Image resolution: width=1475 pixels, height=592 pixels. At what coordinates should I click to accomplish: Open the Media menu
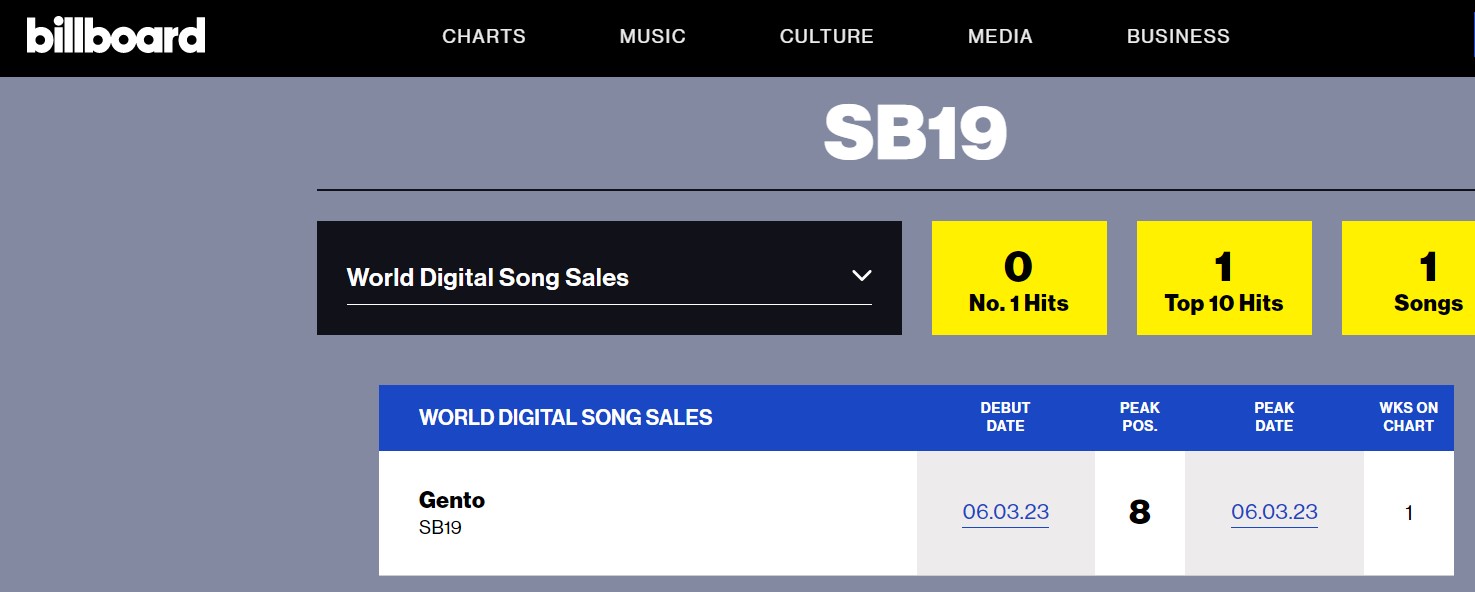(x=1000, y=37)
